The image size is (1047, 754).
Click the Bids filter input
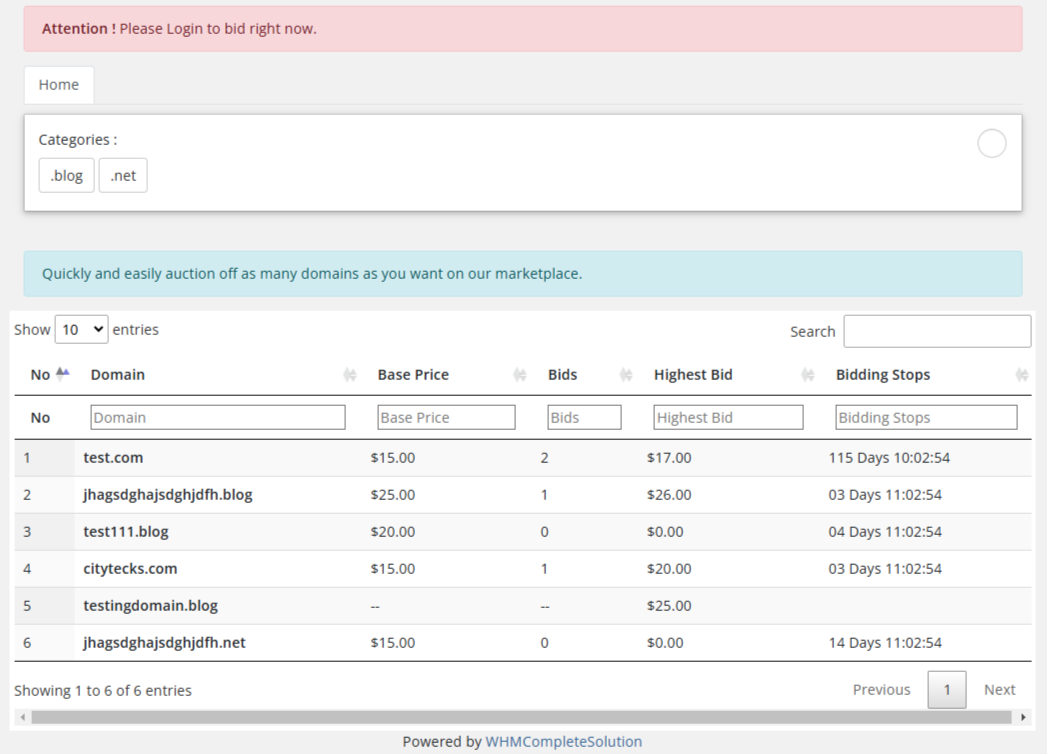tap(585, 417)
